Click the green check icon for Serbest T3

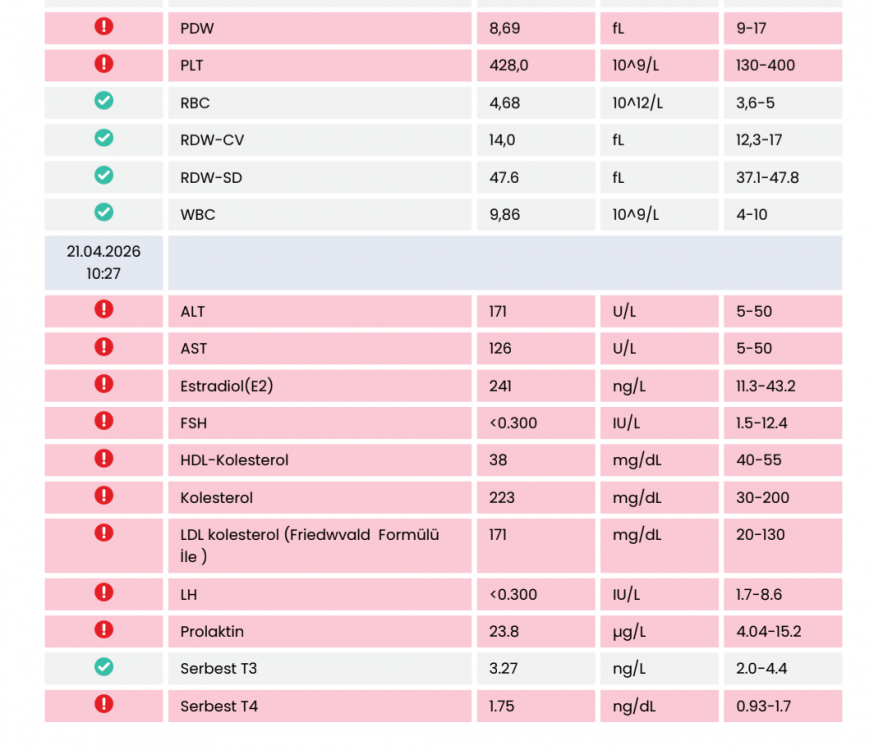[104, 666]
